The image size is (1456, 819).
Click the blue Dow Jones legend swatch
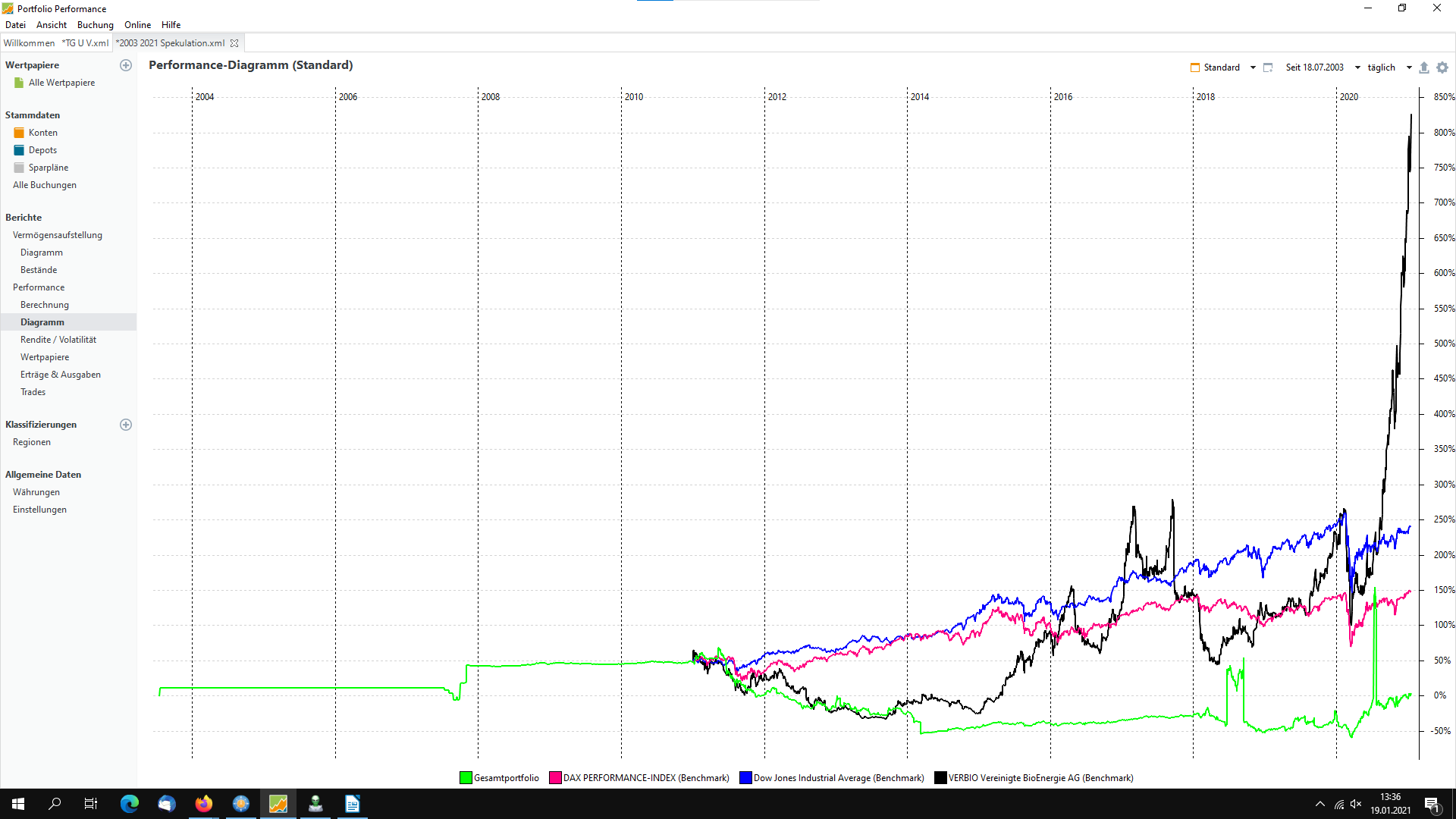[x=745, y=778]
